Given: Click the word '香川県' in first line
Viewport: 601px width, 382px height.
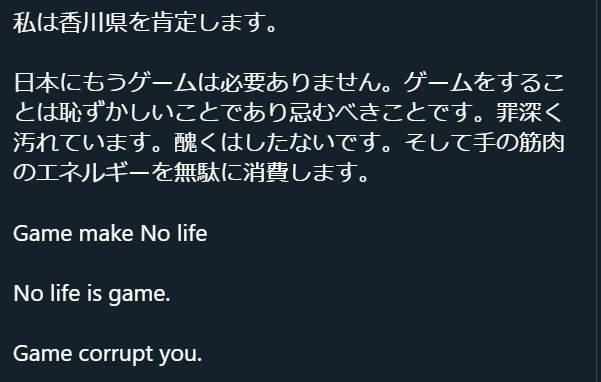Looking at the screenshot, I should (x=94, y=23).
